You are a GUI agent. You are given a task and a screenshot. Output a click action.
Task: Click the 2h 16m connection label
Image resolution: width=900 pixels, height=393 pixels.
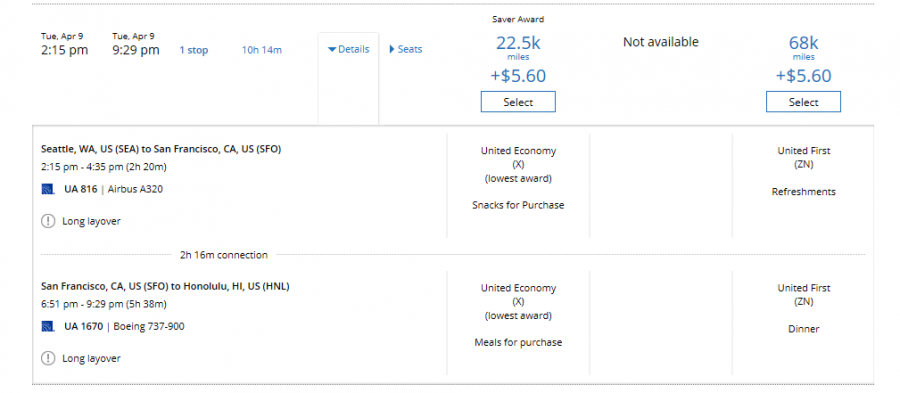[x=224, y=255]
